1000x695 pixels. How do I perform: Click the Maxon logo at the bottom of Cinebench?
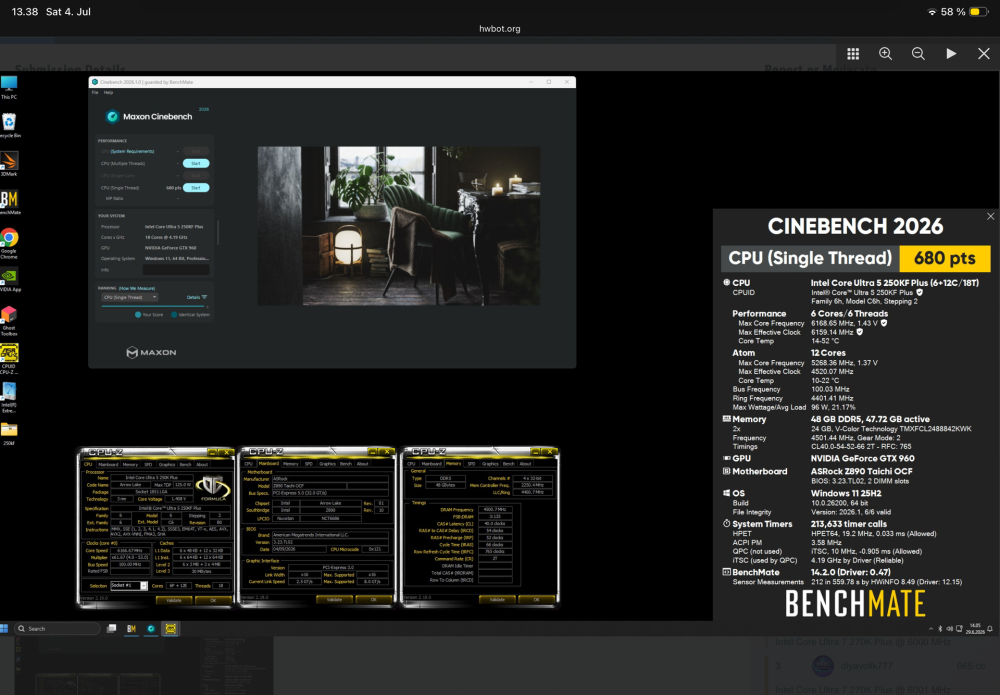click(x=151, y=352)
